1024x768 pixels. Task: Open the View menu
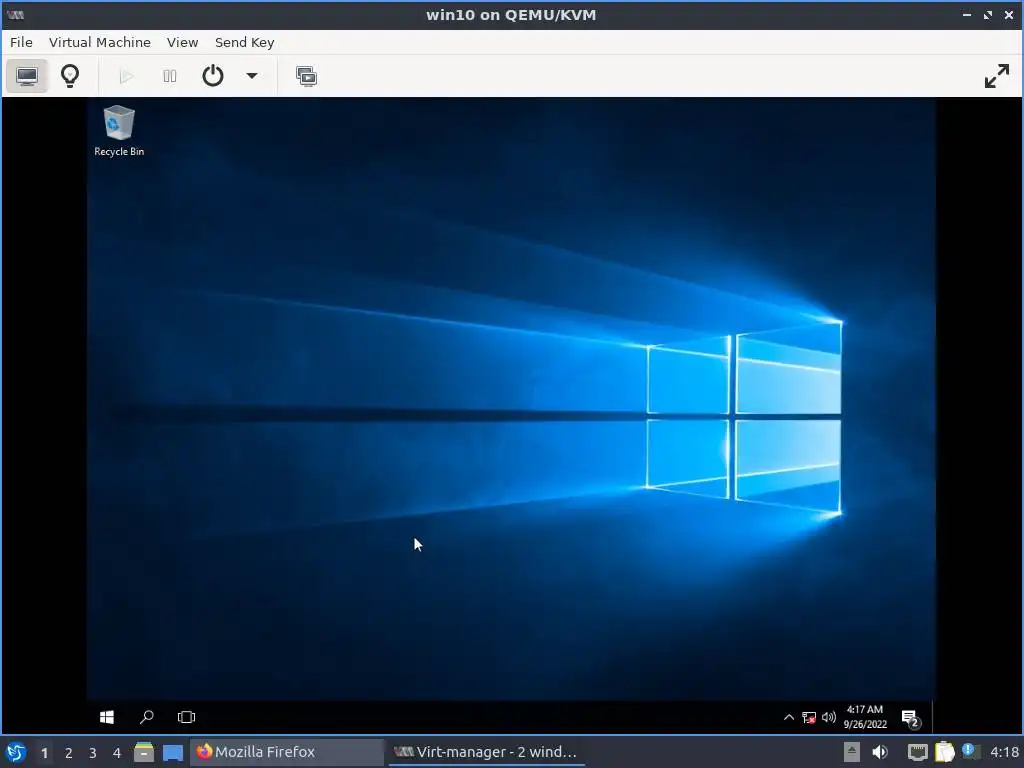182,42
